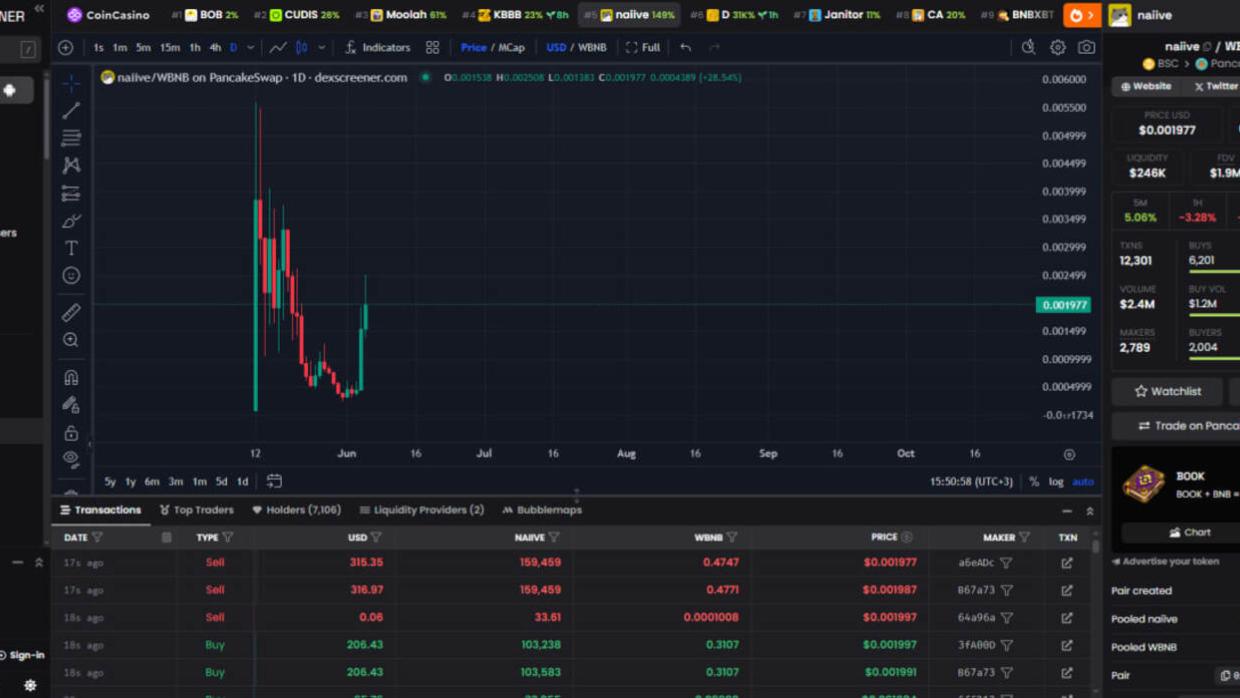Screen dimensions: 1240x698
Task: Open transaction link for maker 64a96a row
Action: pos(1067,618)
